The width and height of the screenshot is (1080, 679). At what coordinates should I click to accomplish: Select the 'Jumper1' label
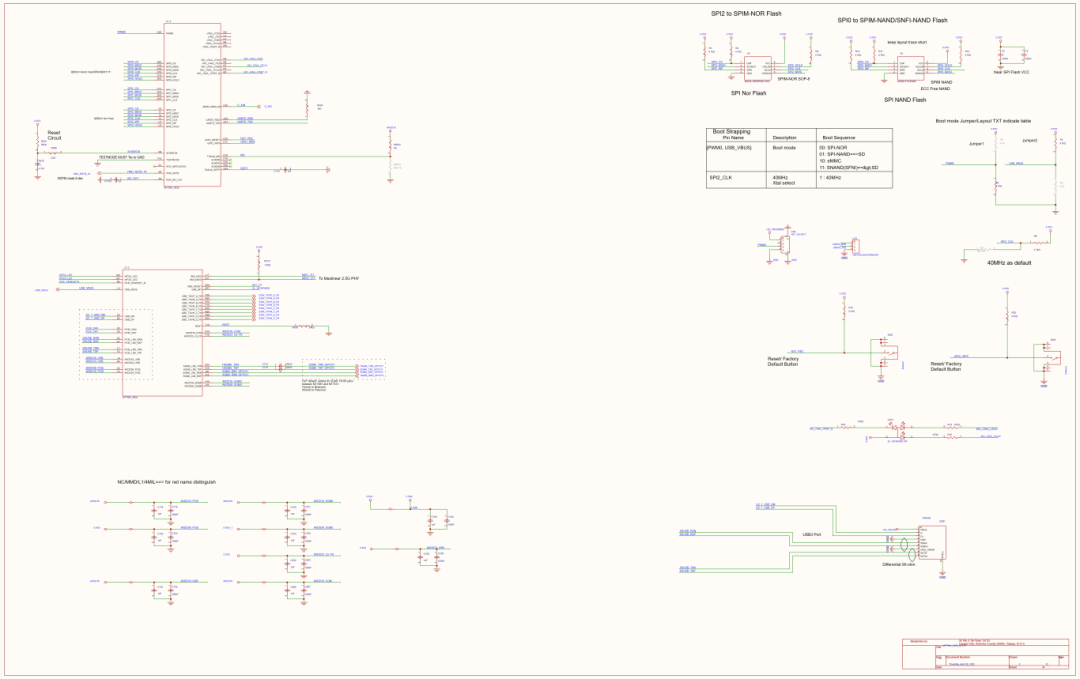click(x=977, y=144)
